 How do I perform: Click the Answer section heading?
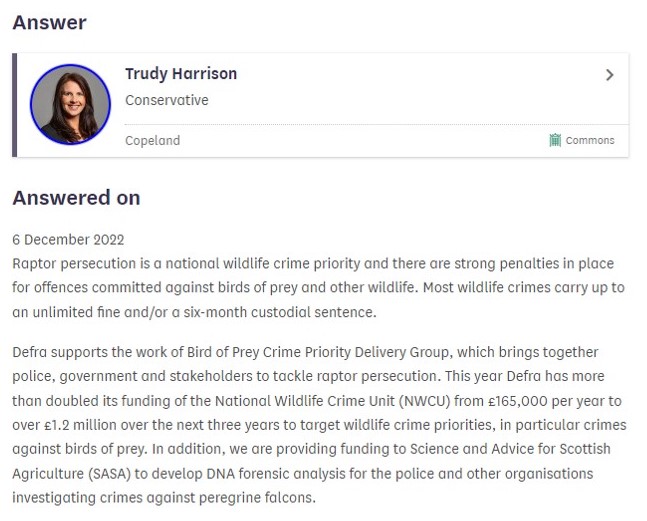[49, 22]
